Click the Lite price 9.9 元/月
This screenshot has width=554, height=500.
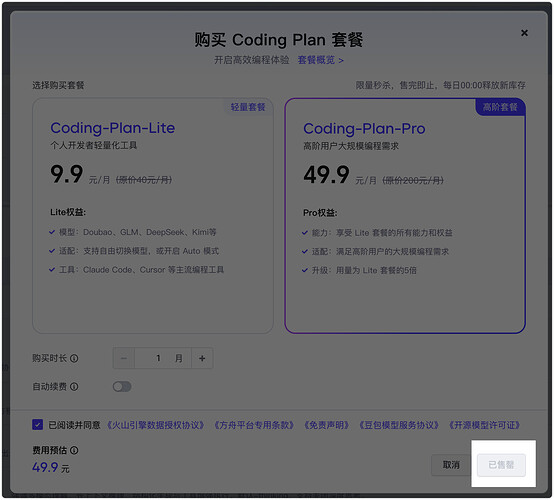(x=80, y=174)
